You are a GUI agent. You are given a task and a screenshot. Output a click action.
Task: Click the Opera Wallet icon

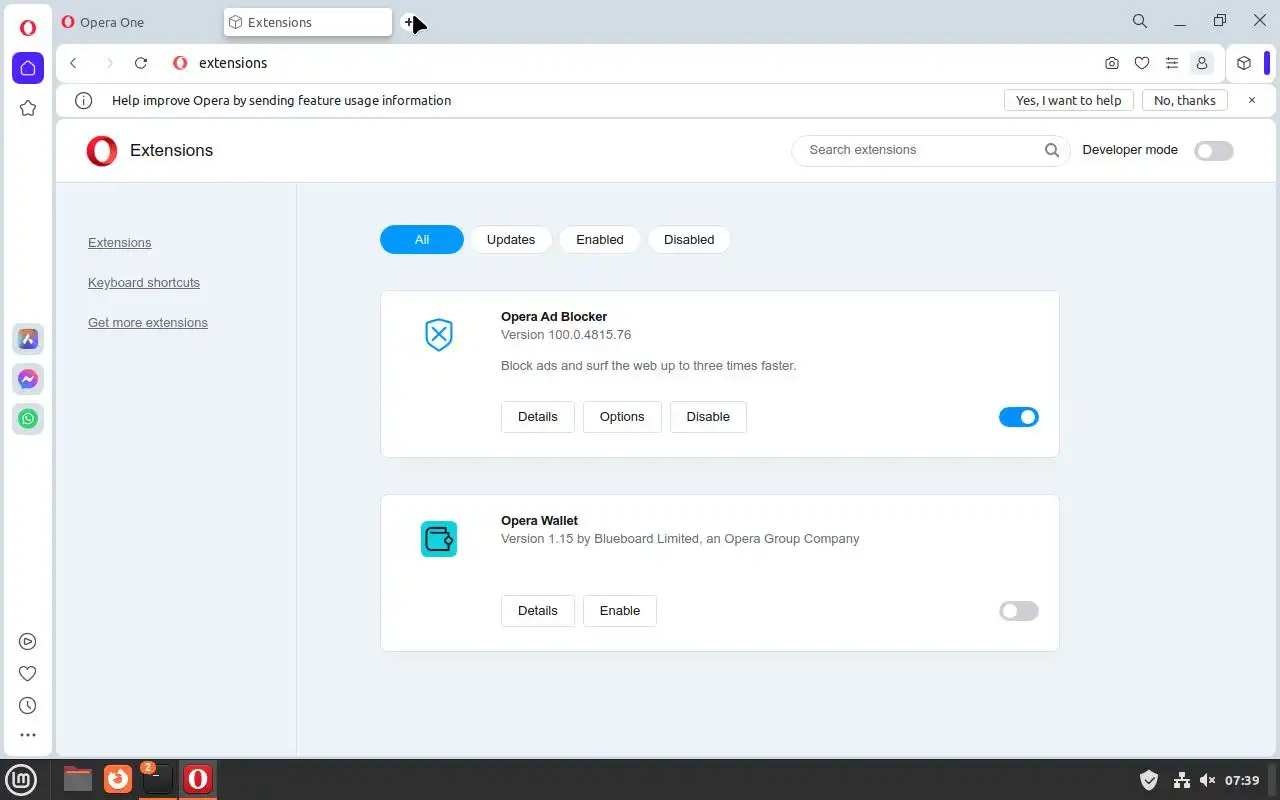[439, 539]
